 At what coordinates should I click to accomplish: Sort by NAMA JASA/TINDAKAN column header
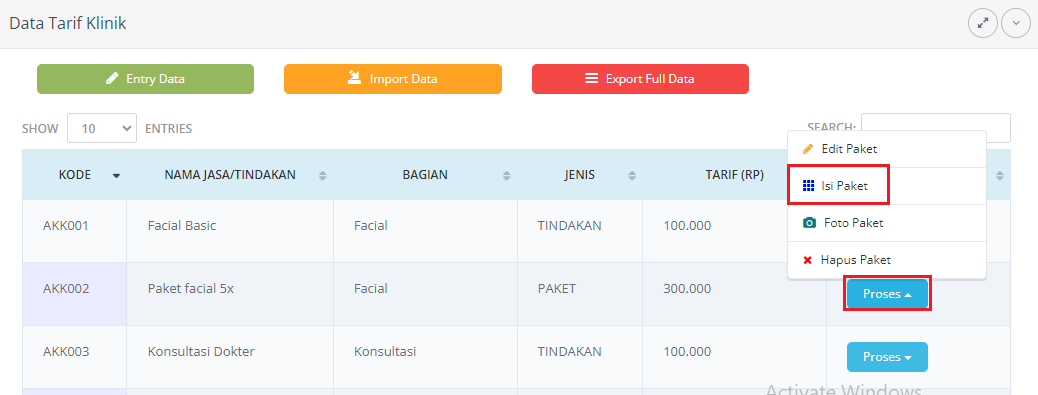click(x=230, y=175)
